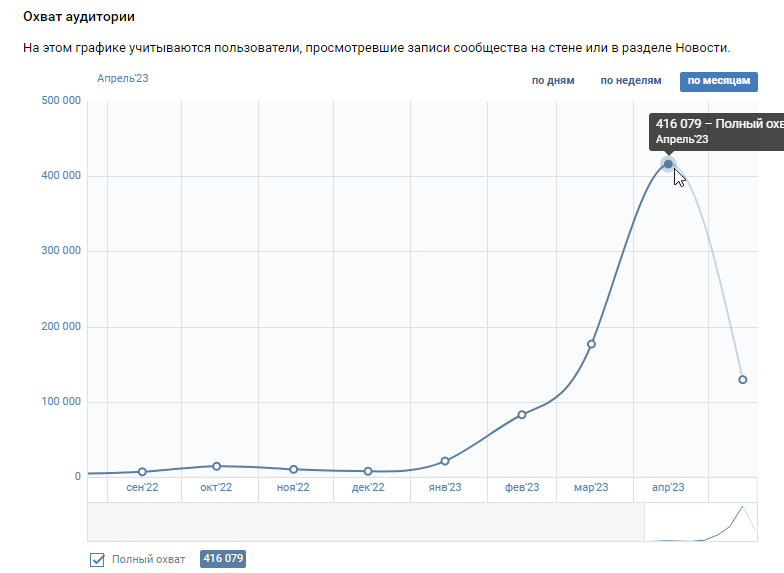Click the сен'22 data point on the line
Viewport: 784px width, 573px height.
142,472
